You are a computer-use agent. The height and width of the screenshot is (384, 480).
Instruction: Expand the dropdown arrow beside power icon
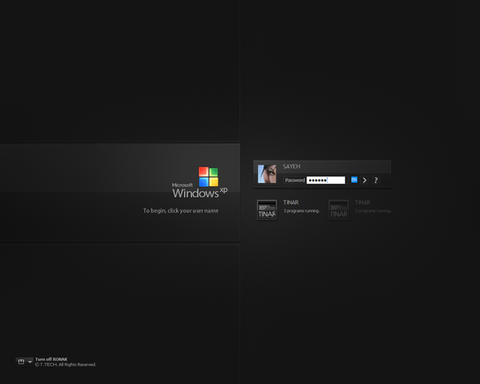point(30,362)
